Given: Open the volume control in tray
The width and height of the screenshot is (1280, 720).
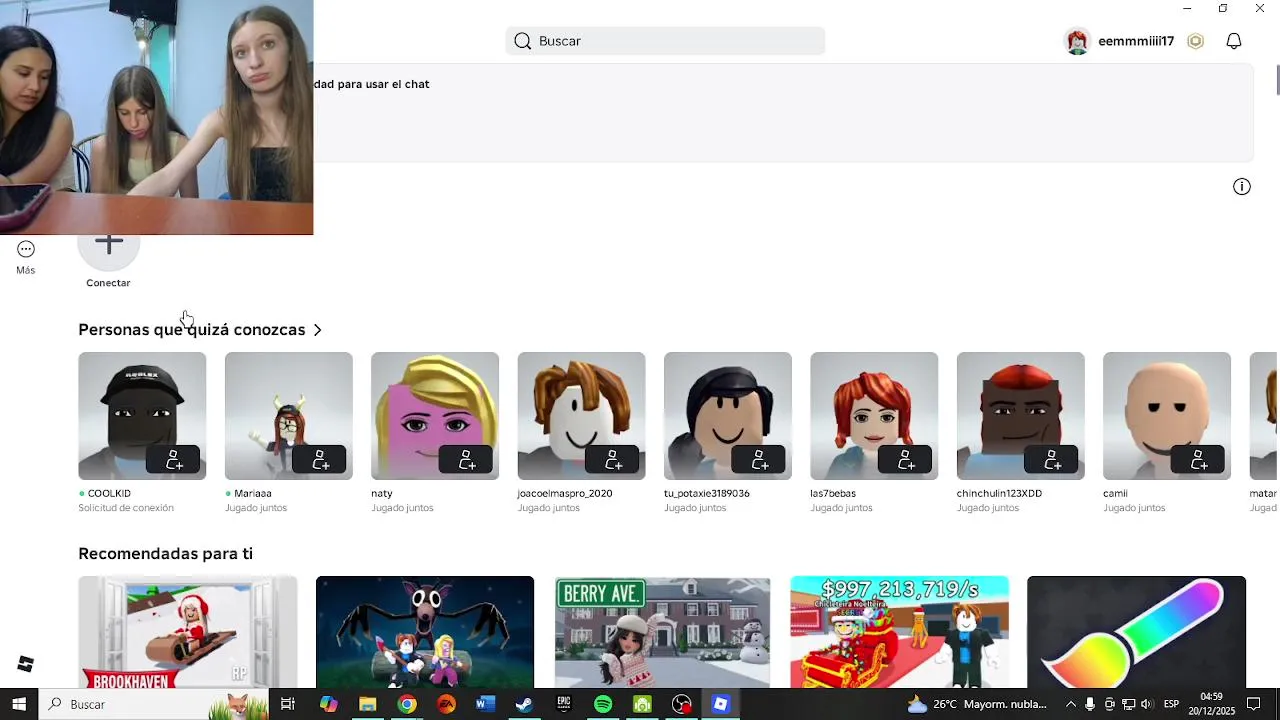Looking at the screenshot, I should point(1146,704).
